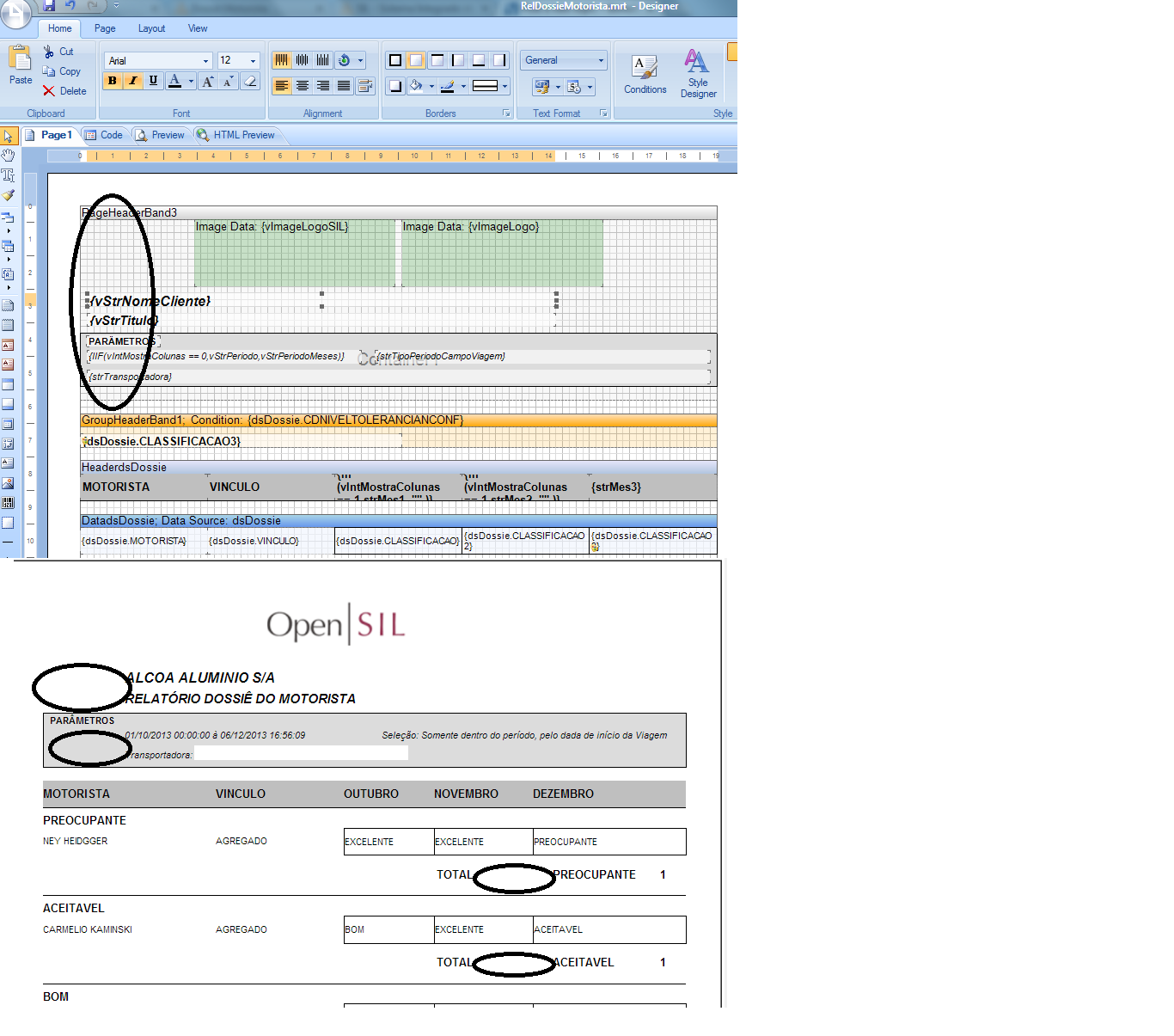Justify text width

tap(343, 86)
